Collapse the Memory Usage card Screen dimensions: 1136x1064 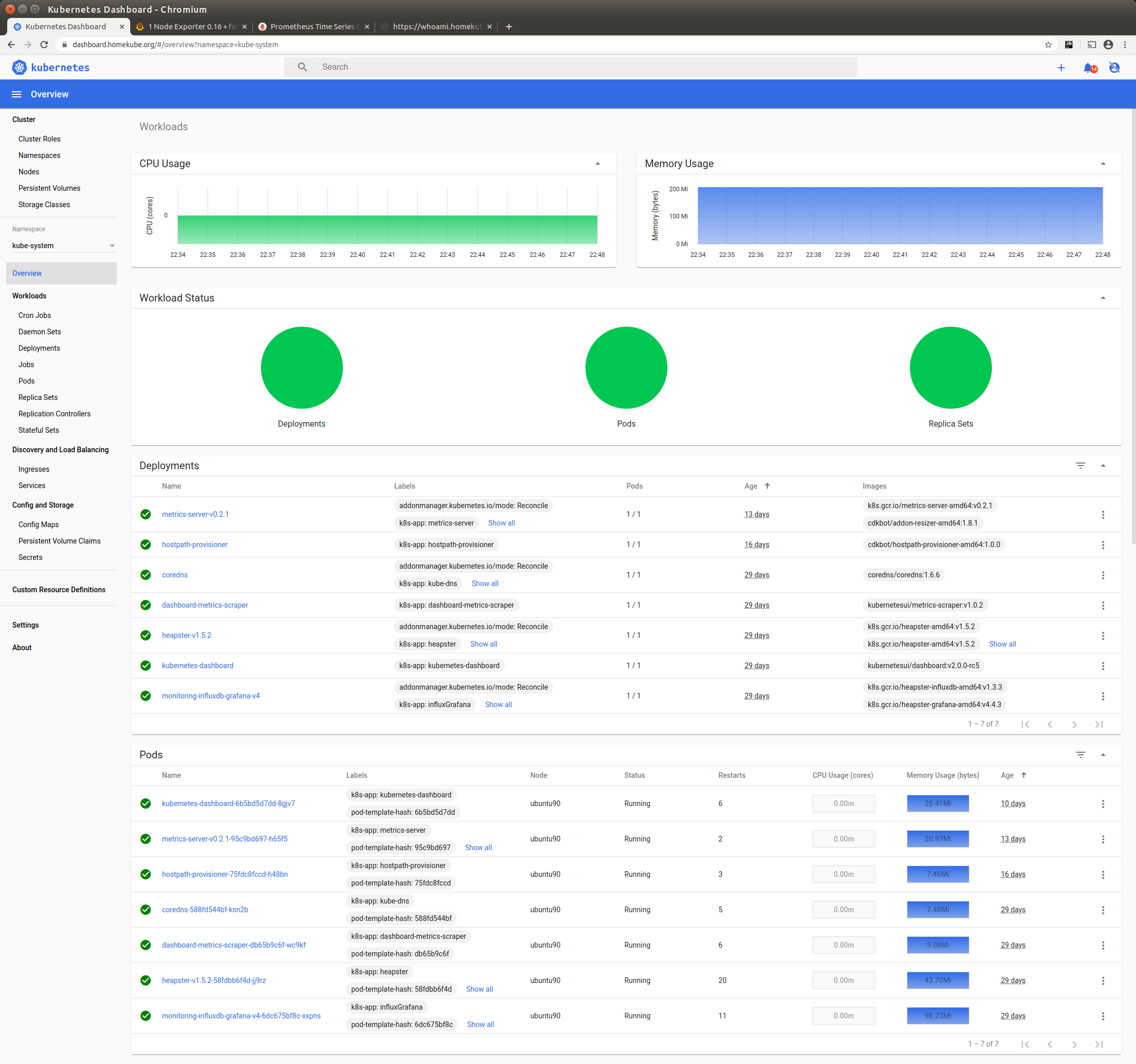[1103, 164]
